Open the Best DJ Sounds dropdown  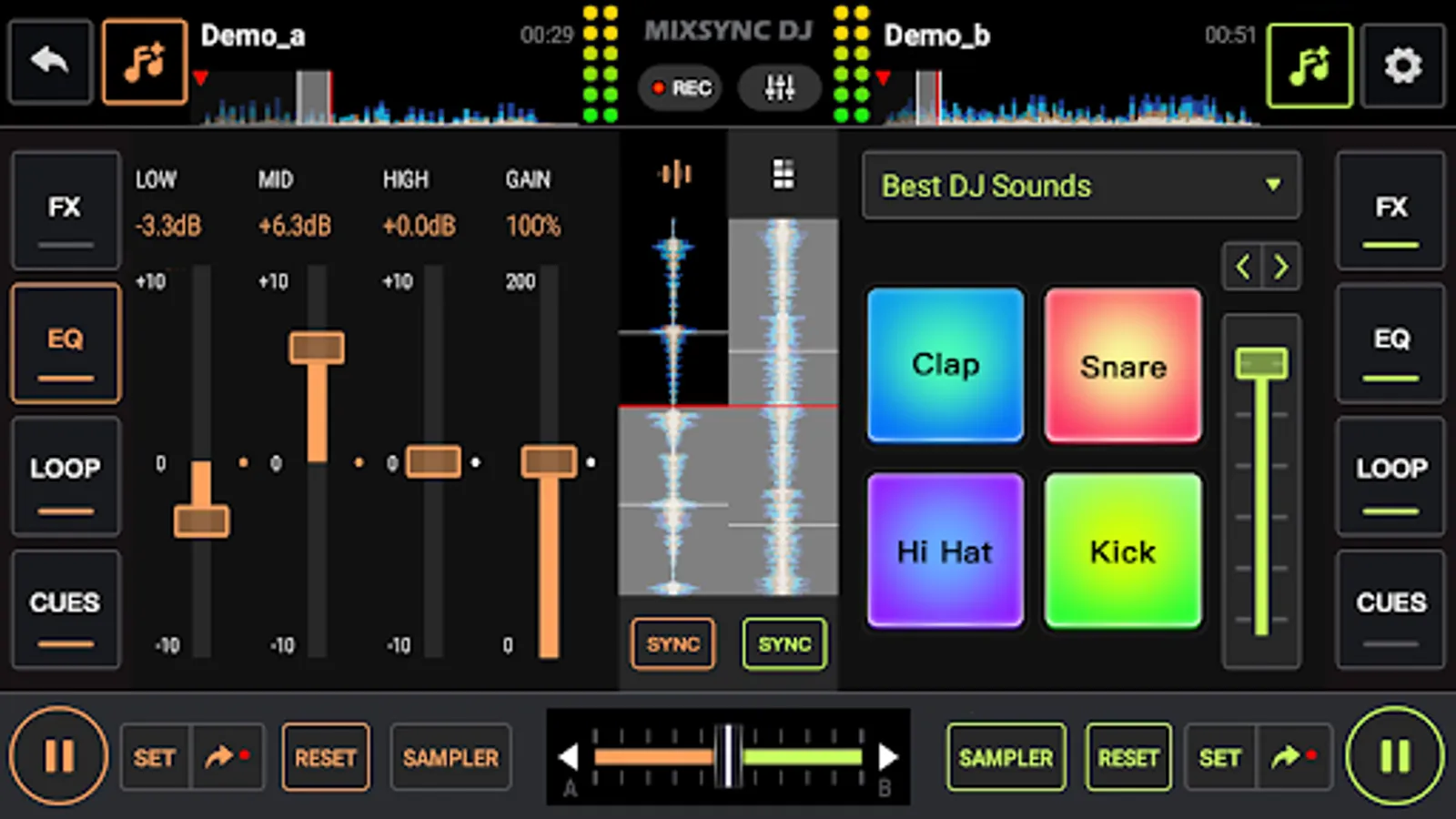[x=1080, y=186]
